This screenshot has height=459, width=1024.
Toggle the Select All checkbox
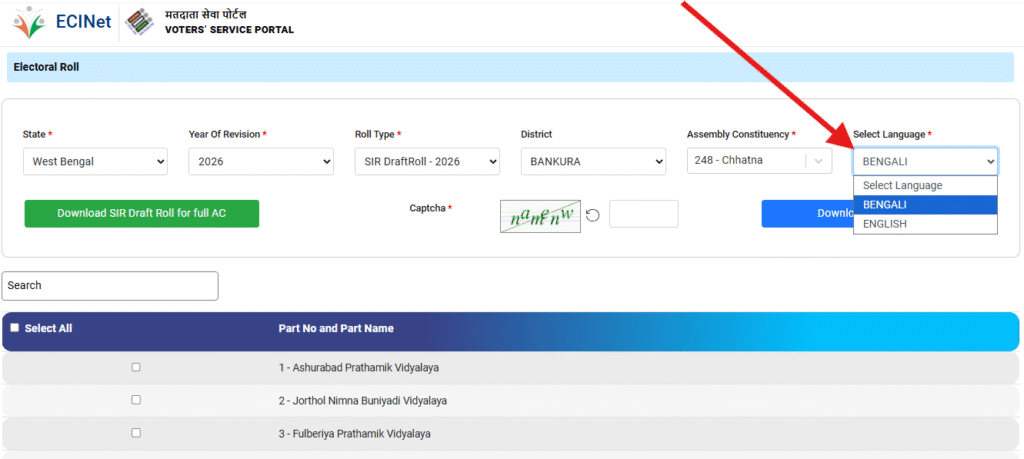coord(15,328)
